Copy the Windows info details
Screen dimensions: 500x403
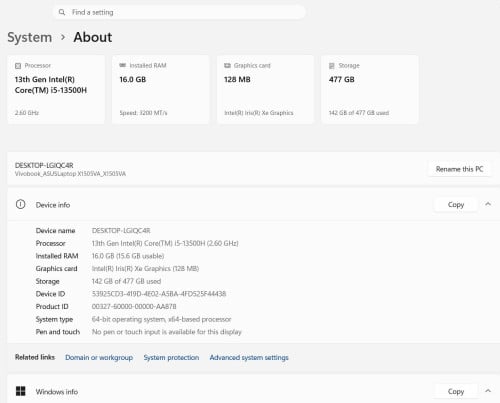[456, 391]
